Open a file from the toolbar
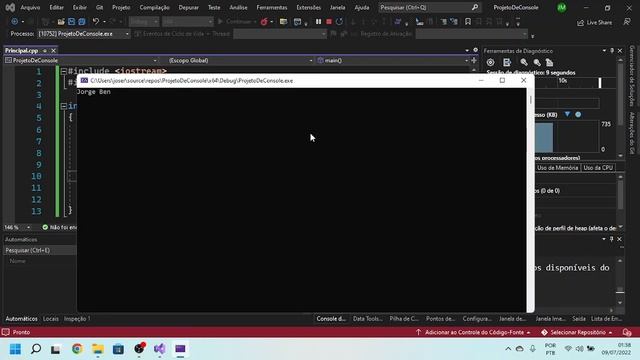 61,21
